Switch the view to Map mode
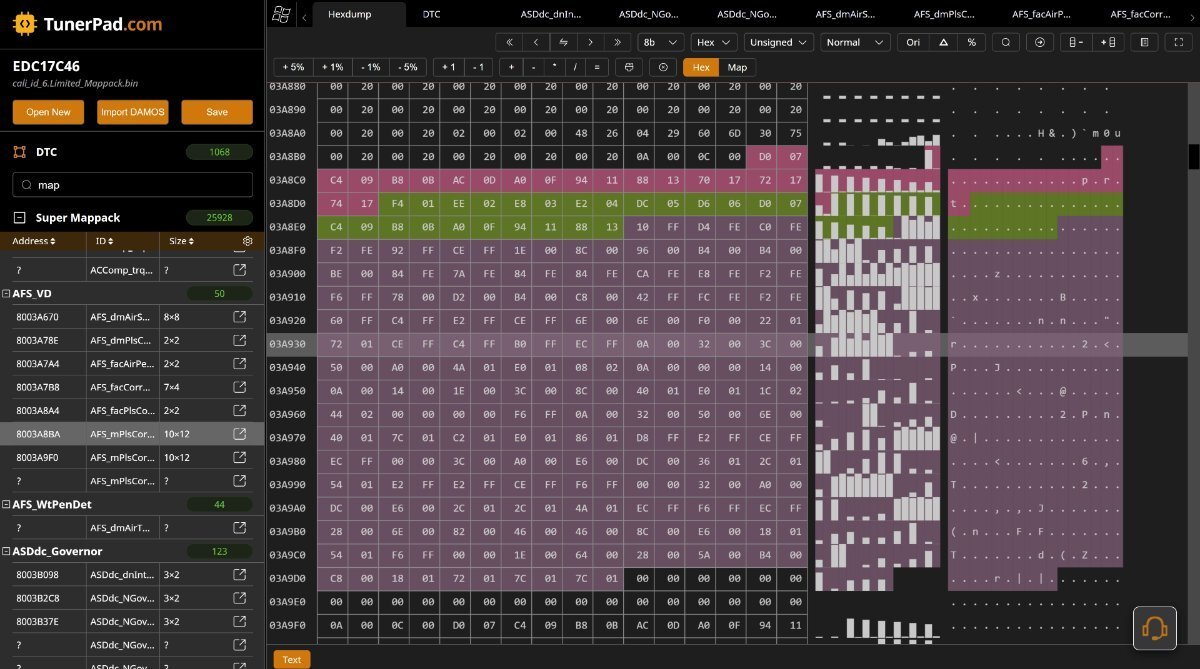This screenshot has width=1200, height=669. pyautogui.click(x=737, y=67)
